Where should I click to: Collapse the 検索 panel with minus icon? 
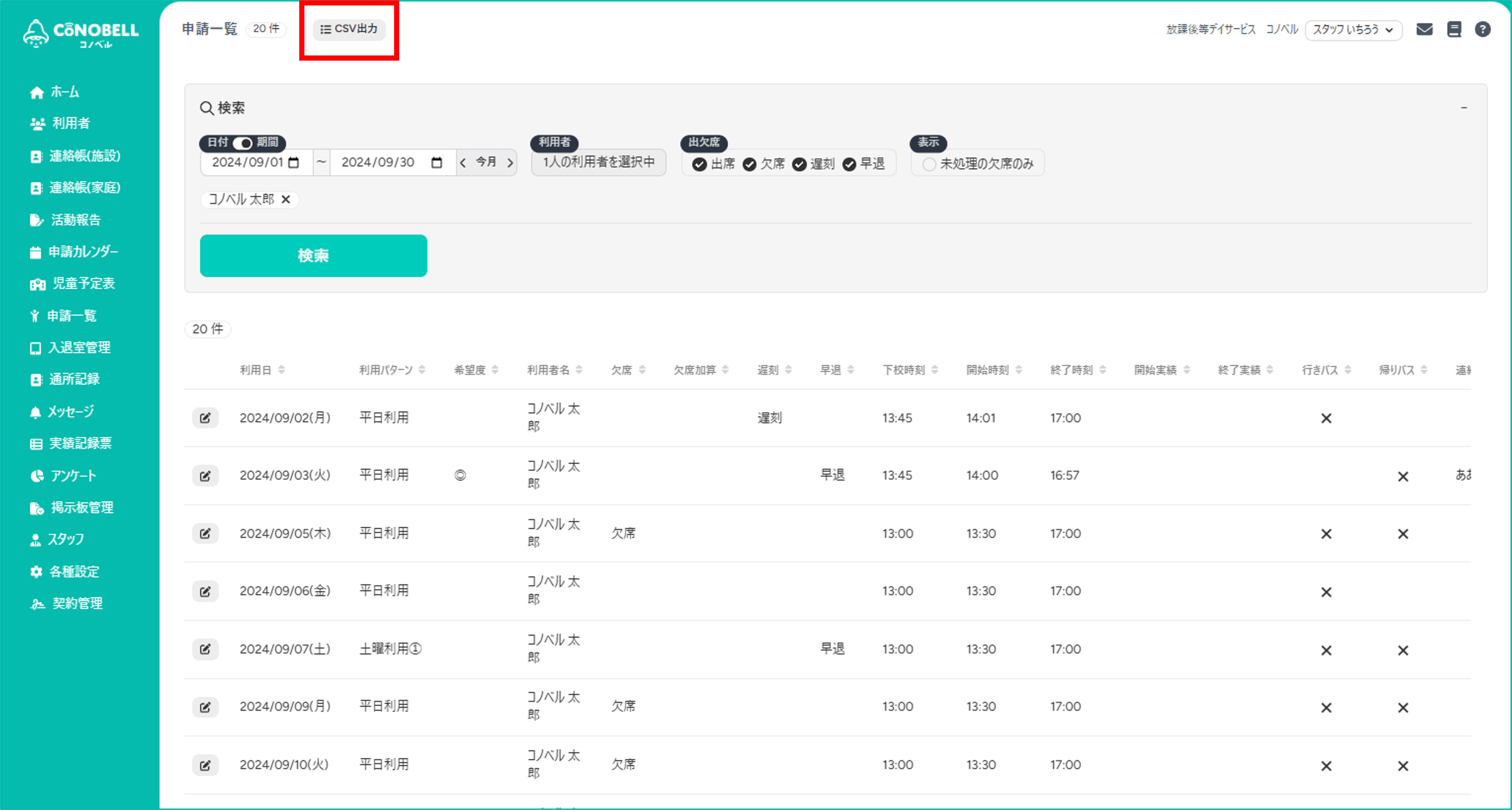1464,108
